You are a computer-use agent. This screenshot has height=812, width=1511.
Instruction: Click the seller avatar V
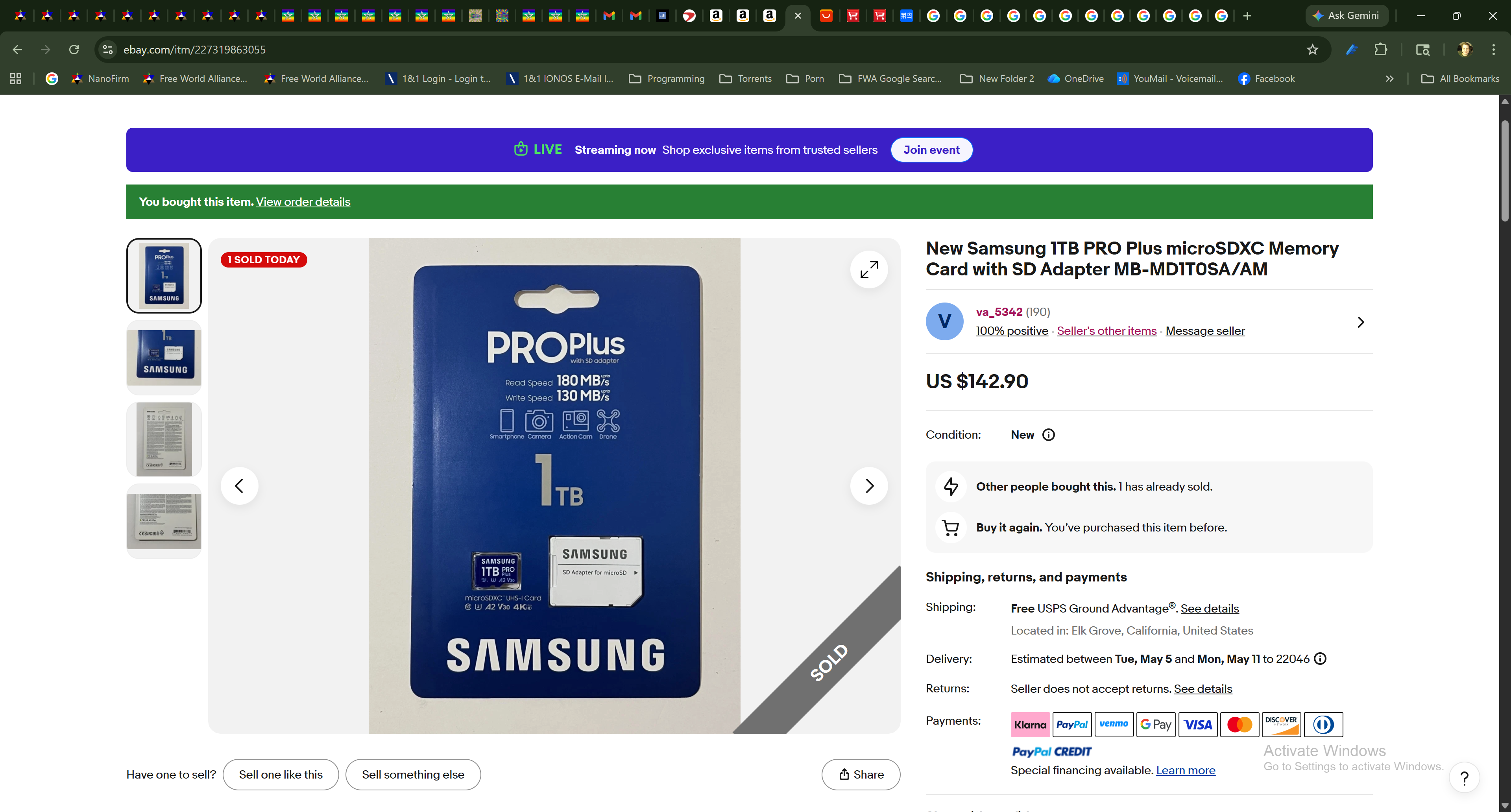click(944, 321)
